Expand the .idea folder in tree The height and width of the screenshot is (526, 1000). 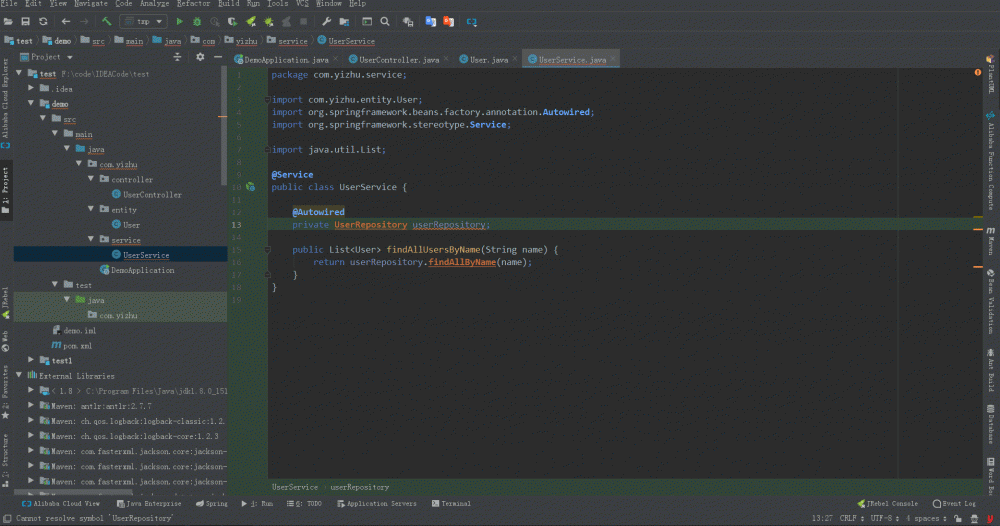point(32,89)
